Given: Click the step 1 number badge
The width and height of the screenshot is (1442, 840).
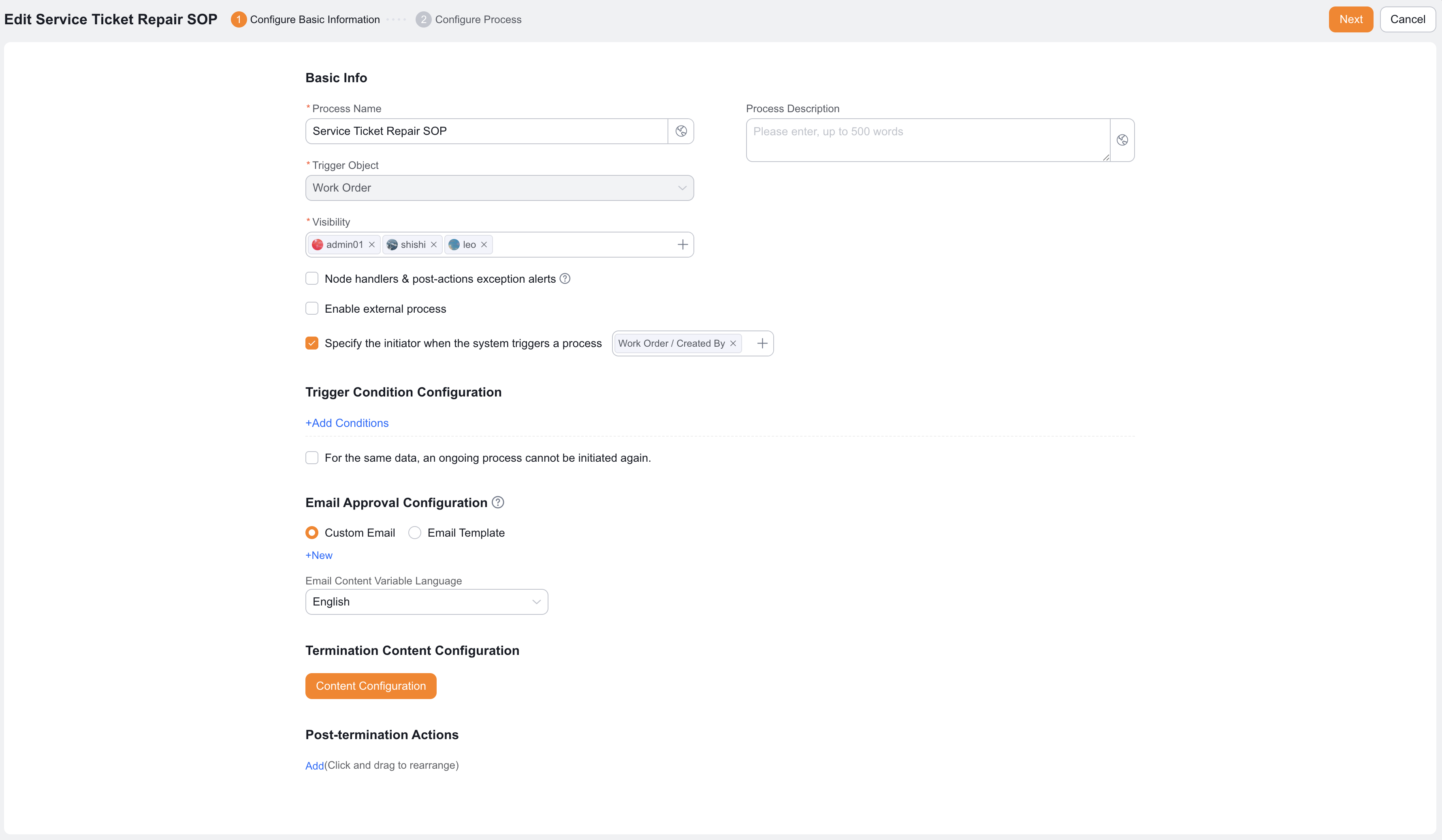Looking at the screenshot, I should (x=239, y=19).
